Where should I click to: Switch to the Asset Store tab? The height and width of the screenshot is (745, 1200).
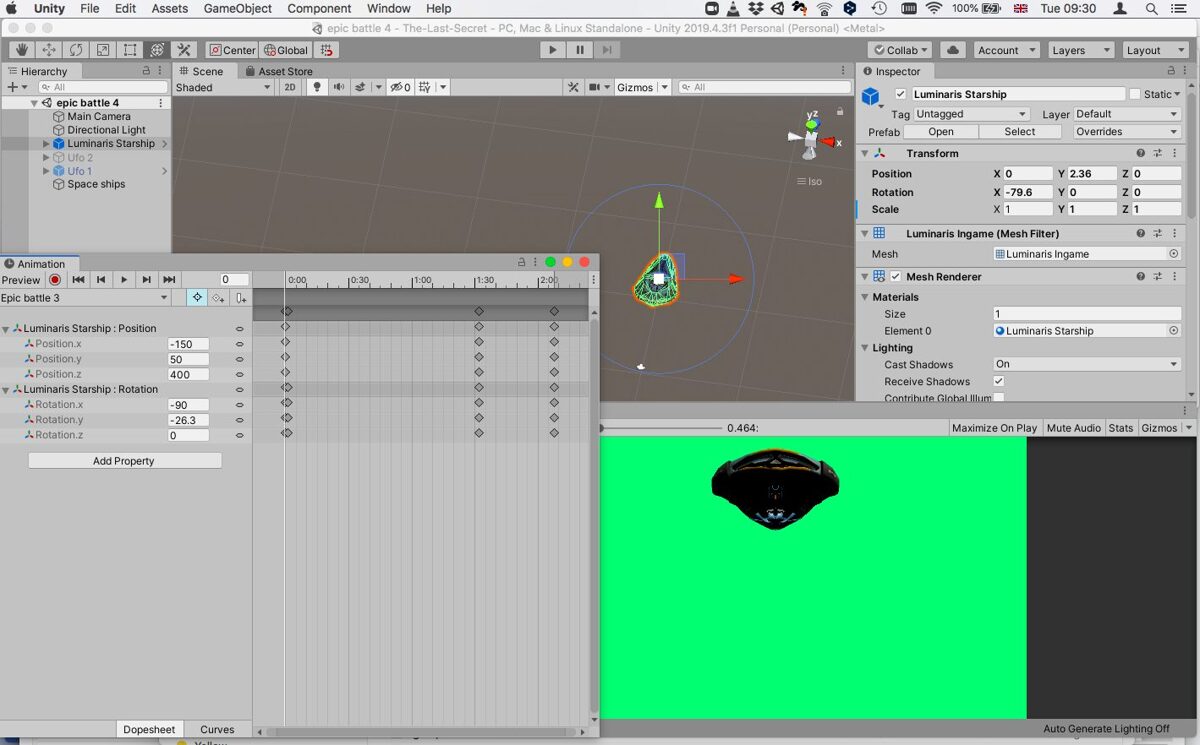point(279,71)
